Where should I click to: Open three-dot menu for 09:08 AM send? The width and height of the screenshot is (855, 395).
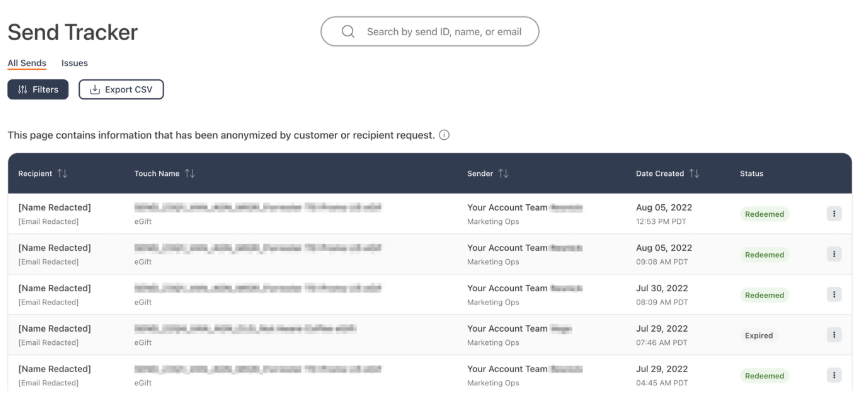(x=834, y=254)
